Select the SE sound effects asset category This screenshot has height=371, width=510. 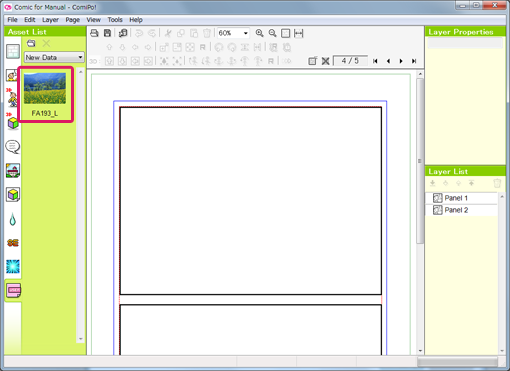click(x=13, y=243)
